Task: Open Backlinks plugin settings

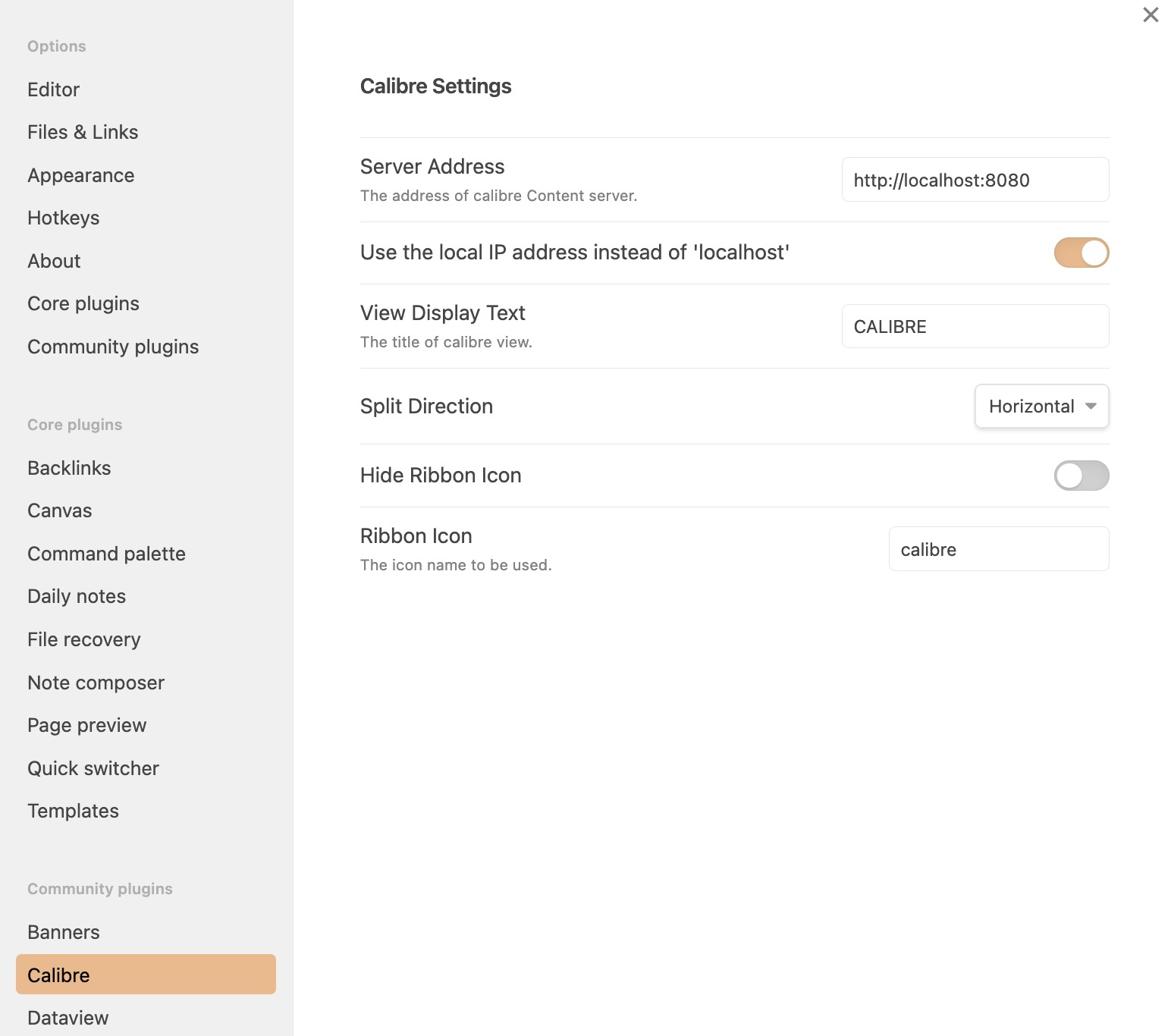Action: [x=69, y=468]
